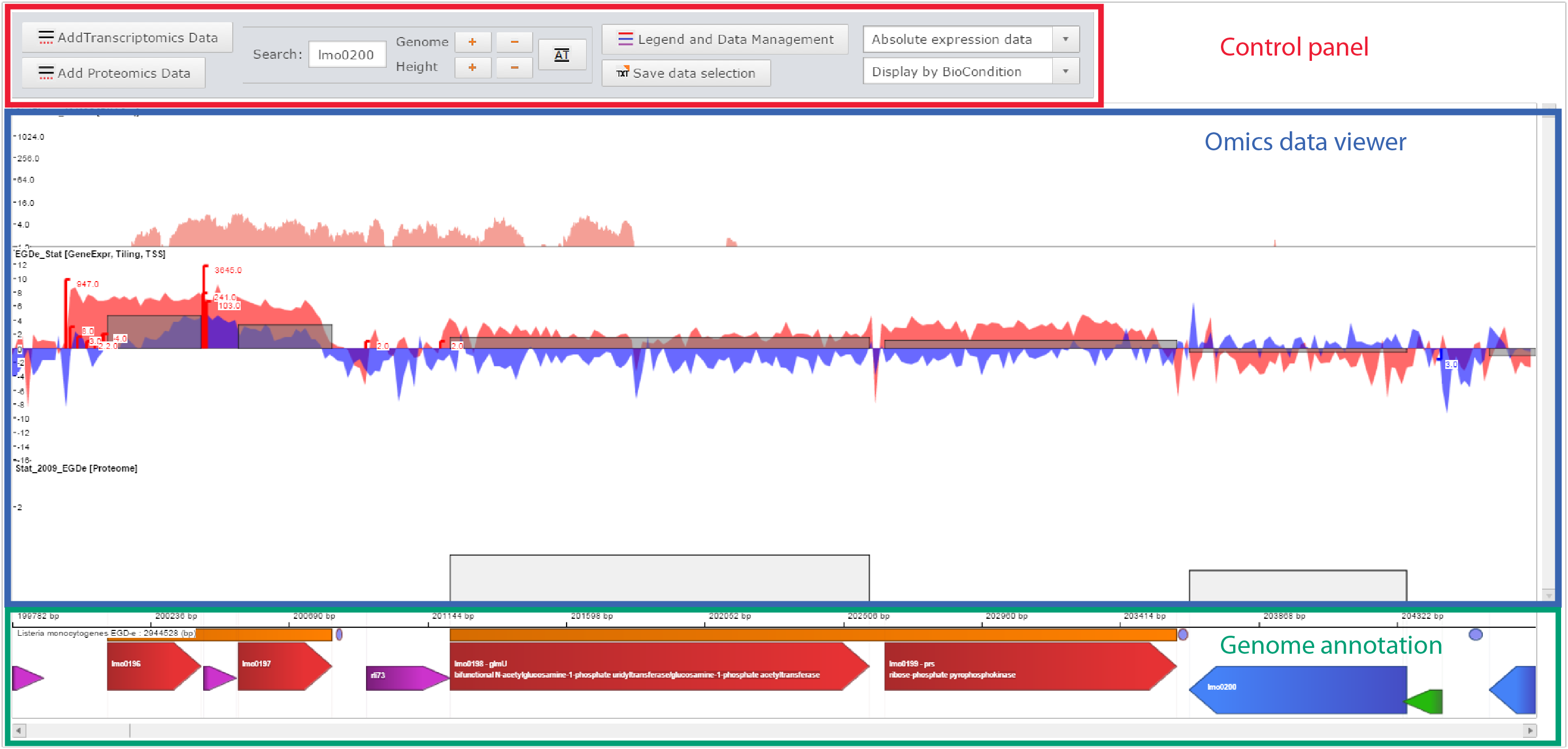1568x749 pixels.
Task: Click the 3645.0 TSS peak label
Action: pyautogui.click(x=228, y=270)
